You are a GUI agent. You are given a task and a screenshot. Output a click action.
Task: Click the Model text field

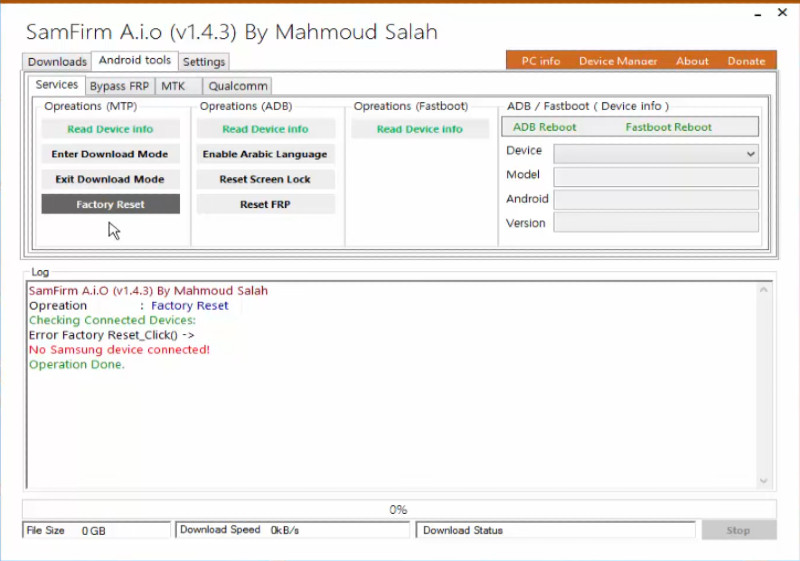(x=655, y=176)
